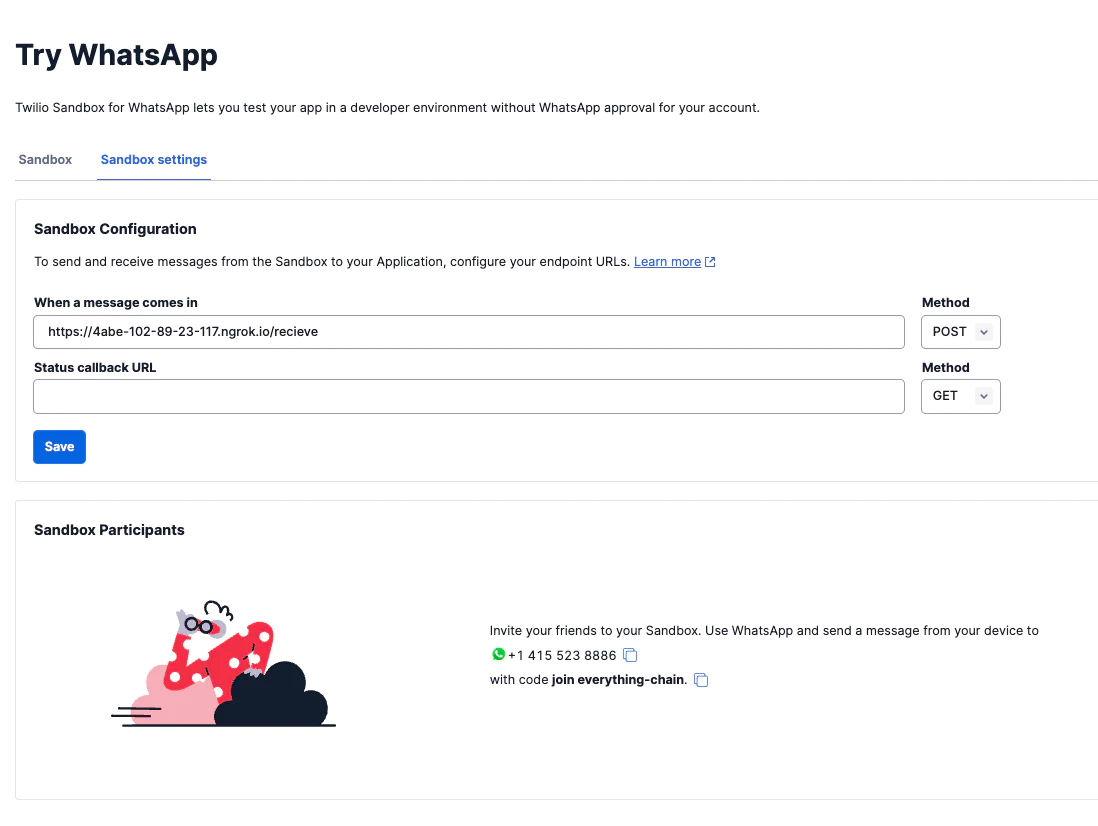The height and width of the screenshot is (826, 1098).
Task: Switch to the Sandbox tab
Action: point(45,160)
